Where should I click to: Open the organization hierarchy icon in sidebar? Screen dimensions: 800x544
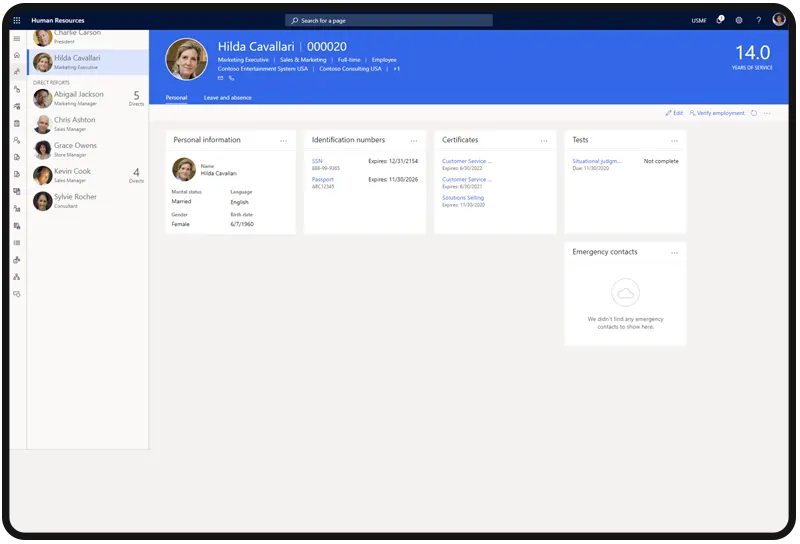click(16, 277)
